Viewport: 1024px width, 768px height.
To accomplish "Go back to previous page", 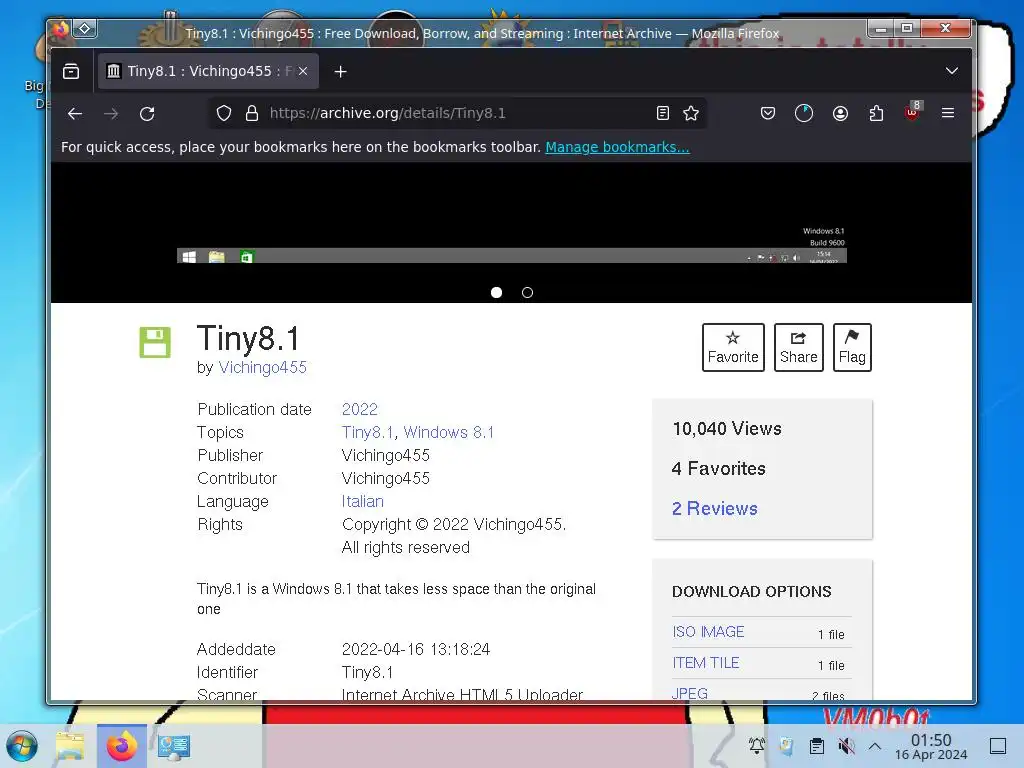I will (x=75, y=114).
